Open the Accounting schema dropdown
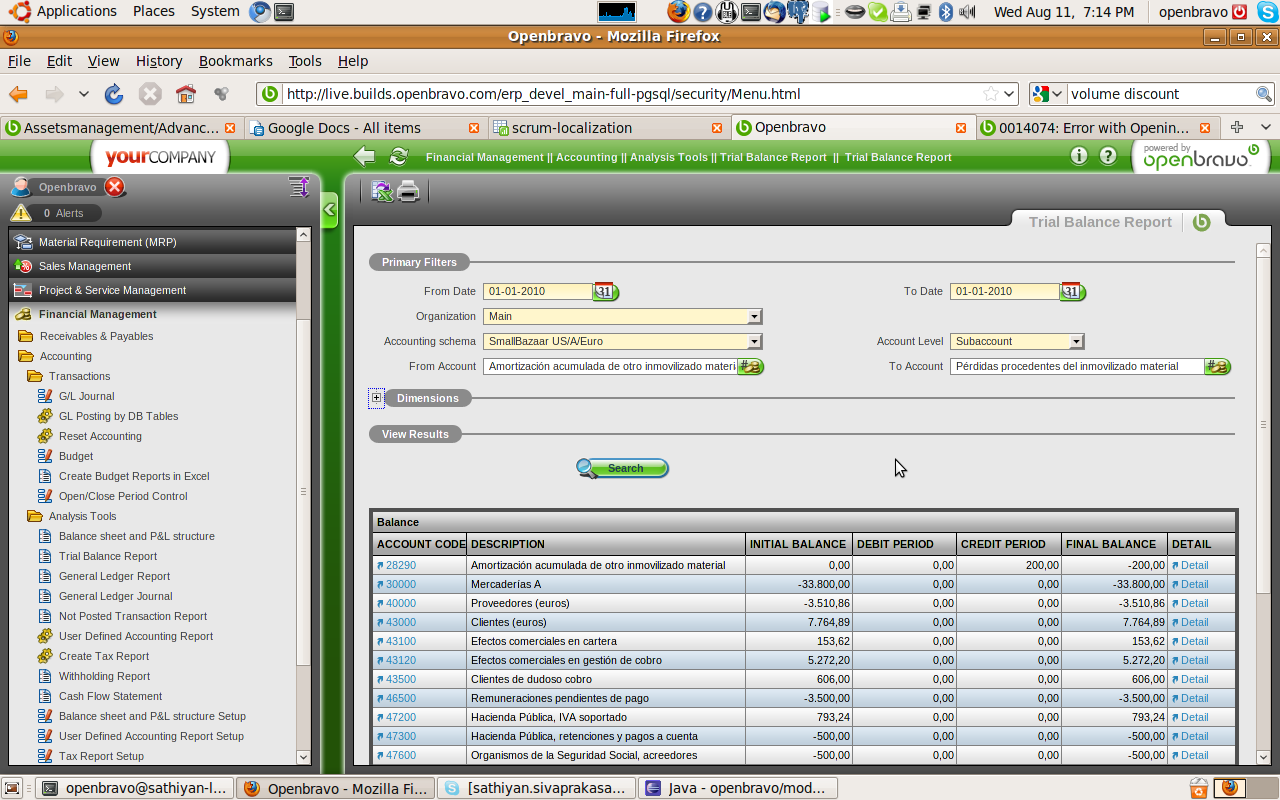 (x=754, y=342)
